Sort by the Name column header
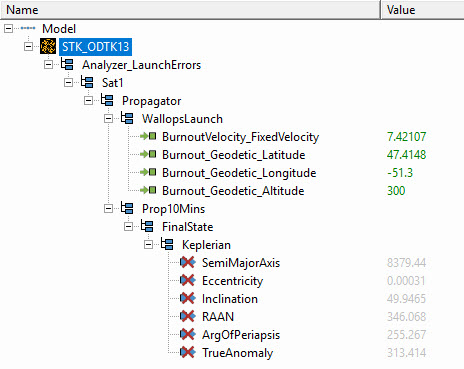464x369 pixels. point(190,10)
